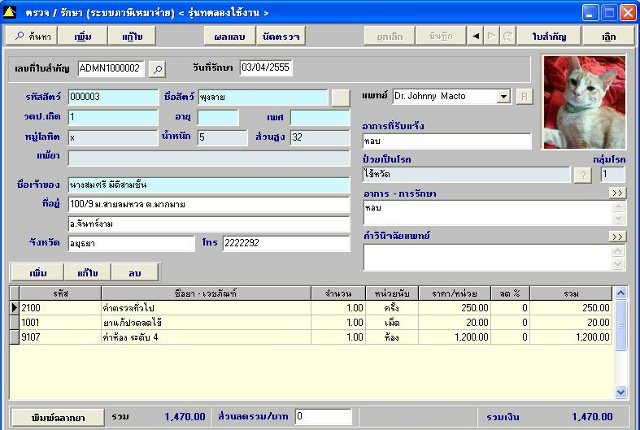This screenshot has width=640, height=430.
Task: Click the R button beside doctor field
Action: (524, 97)
